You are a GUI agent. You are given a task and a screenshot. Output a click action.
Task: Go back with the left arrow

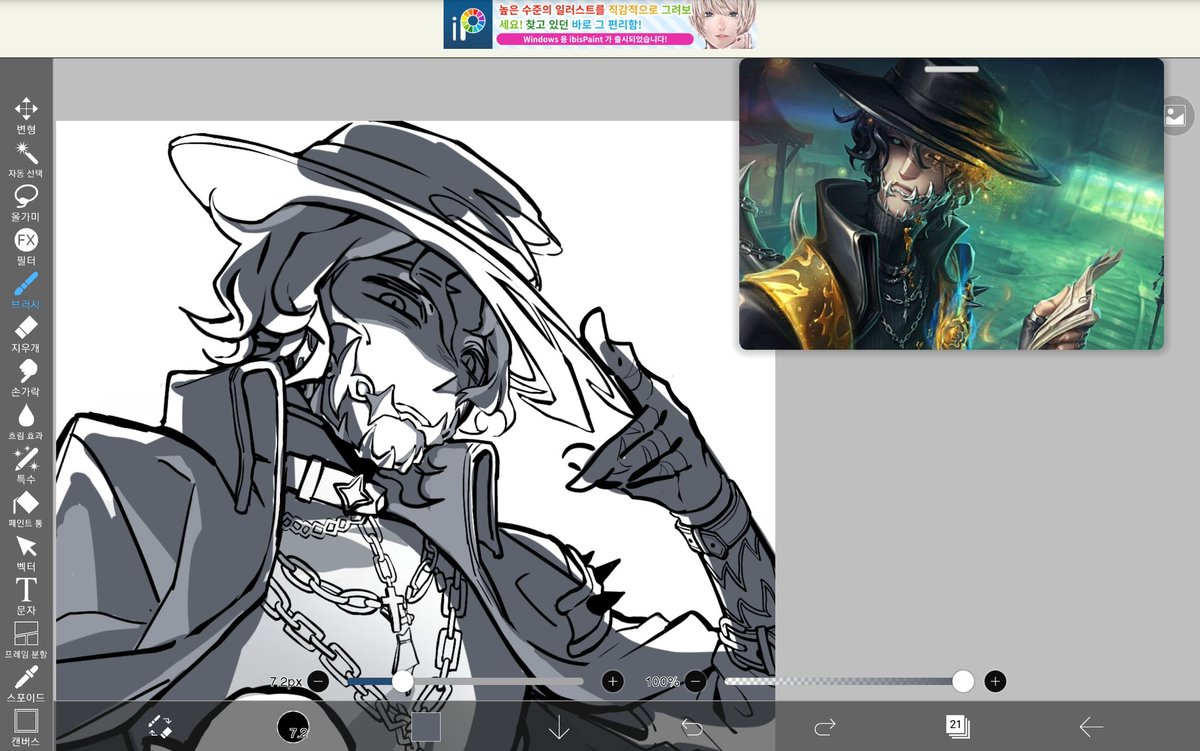(1091, 727)
